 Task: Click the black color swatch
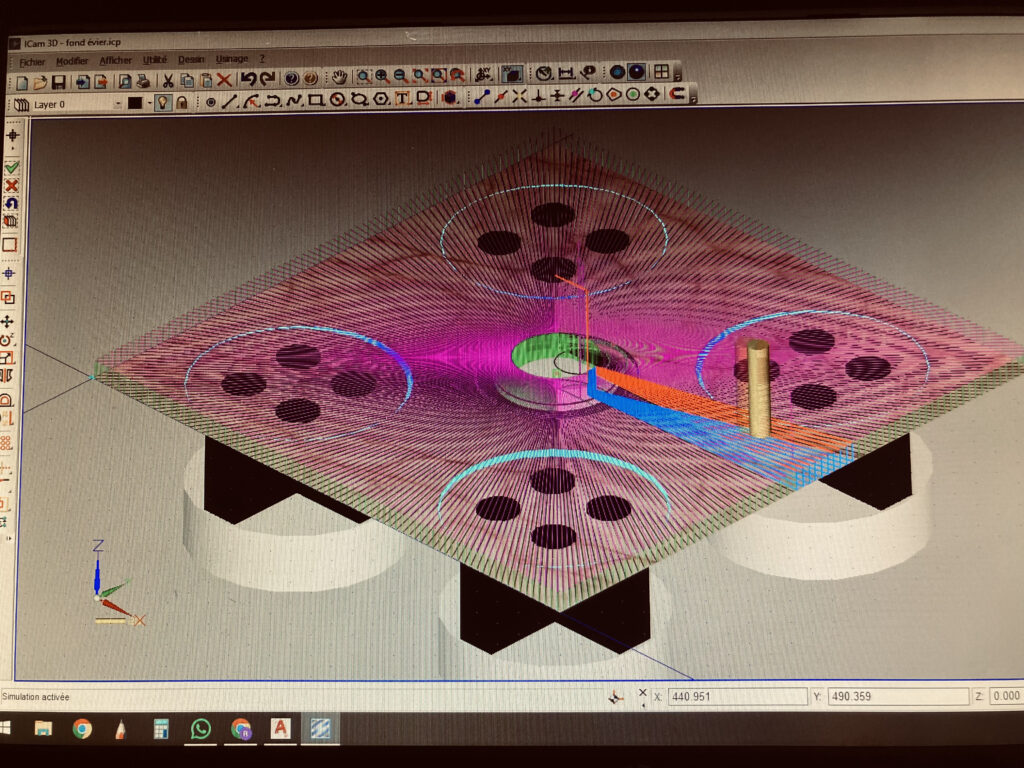click(x=135, y=103)
